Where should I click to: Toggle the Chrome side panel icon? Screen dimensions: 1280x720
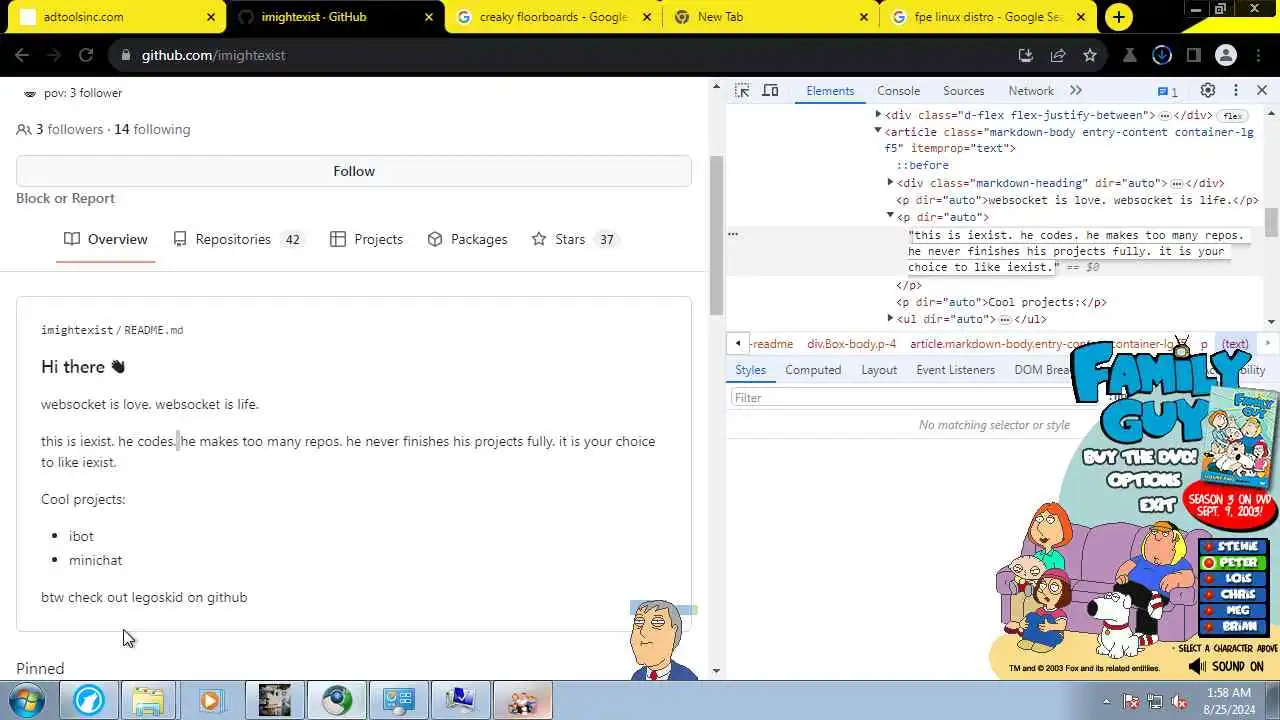pyautogui.click(x=1194, y=55)
